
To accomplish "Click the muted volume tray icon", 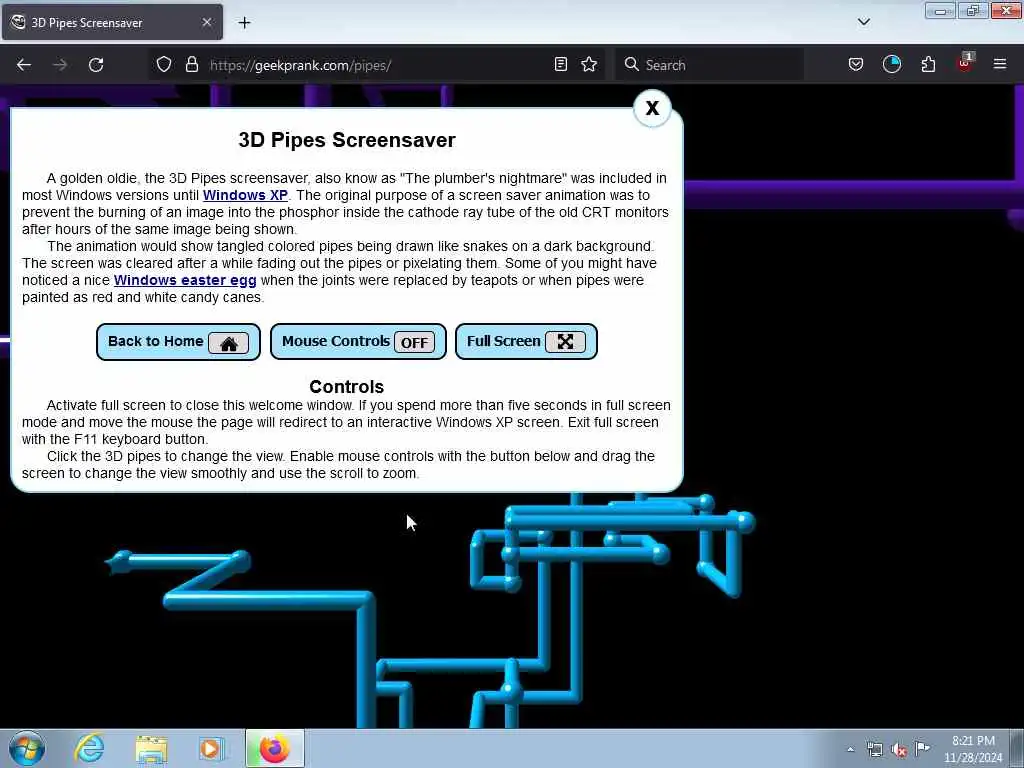I will click(899, 749).
